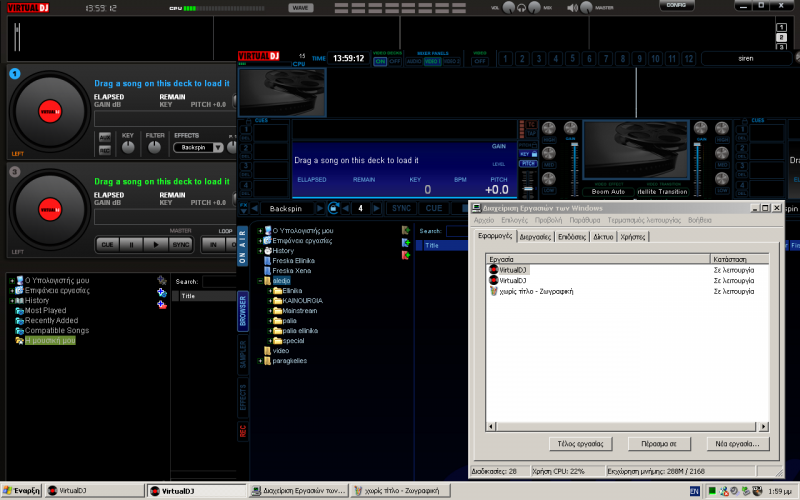The height and width of the screenshot is (500, 800).
Task: Select VIDEO 2 mixer panel
Action: (452, 61)
